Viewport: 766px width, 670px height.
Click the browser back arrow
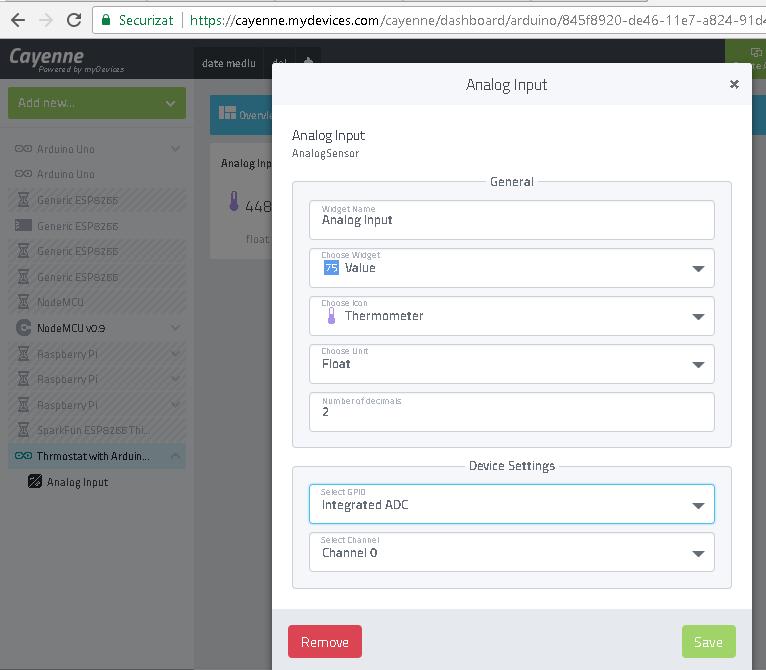[18, 20]
